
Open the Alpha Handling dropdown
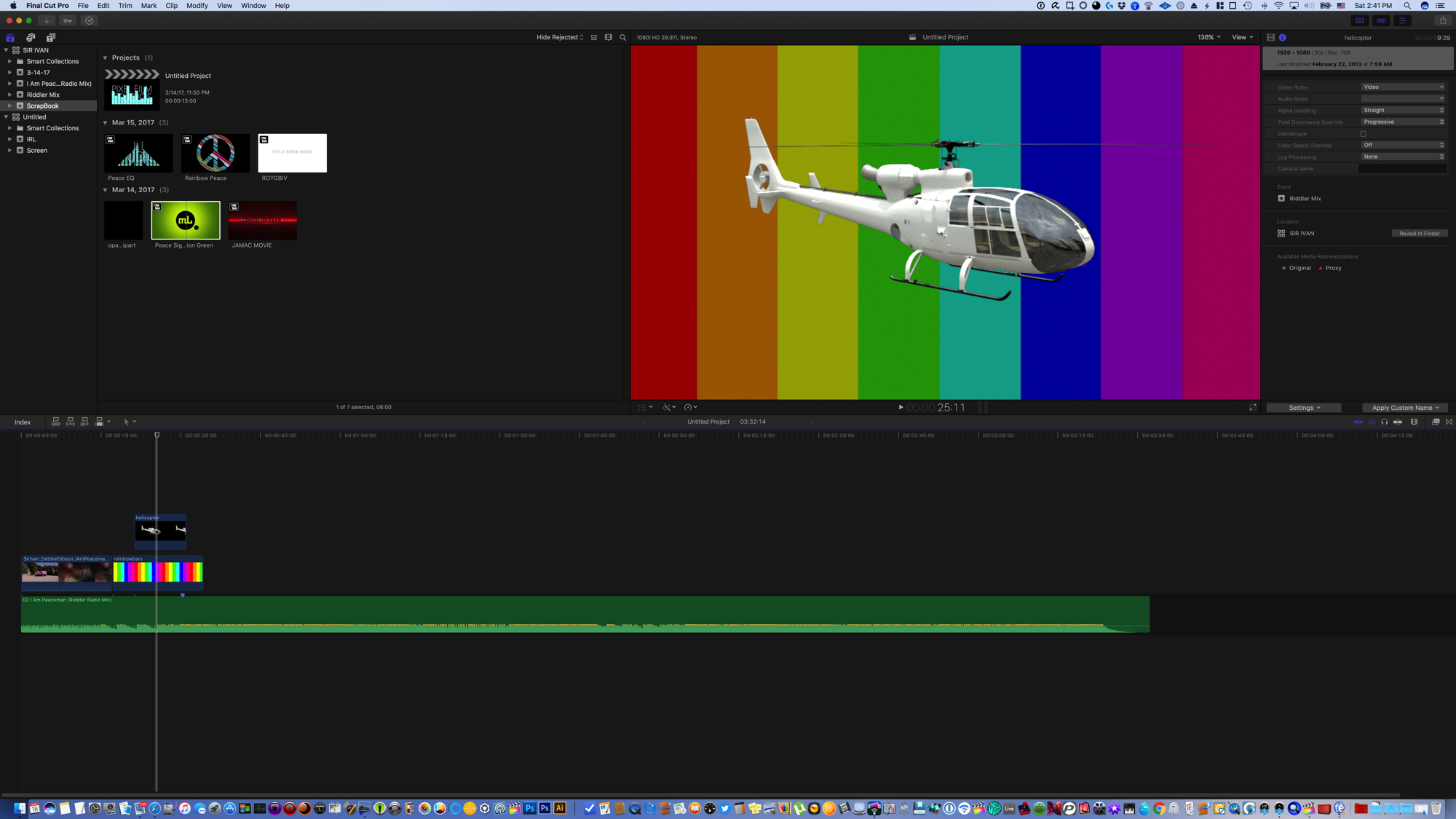(1403, 111)
